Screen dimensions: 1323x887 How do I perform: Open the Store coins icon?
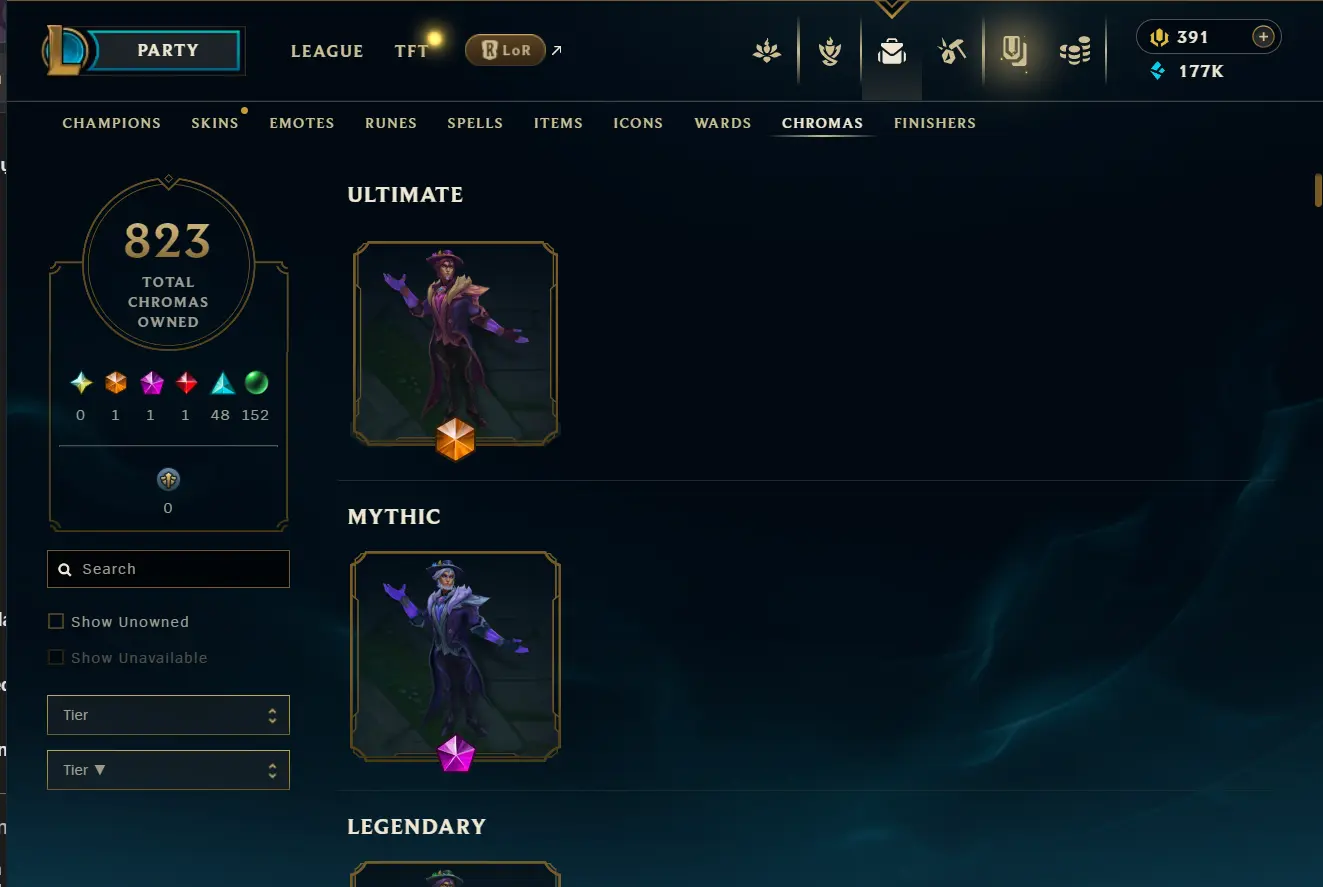click(1075, 51)
